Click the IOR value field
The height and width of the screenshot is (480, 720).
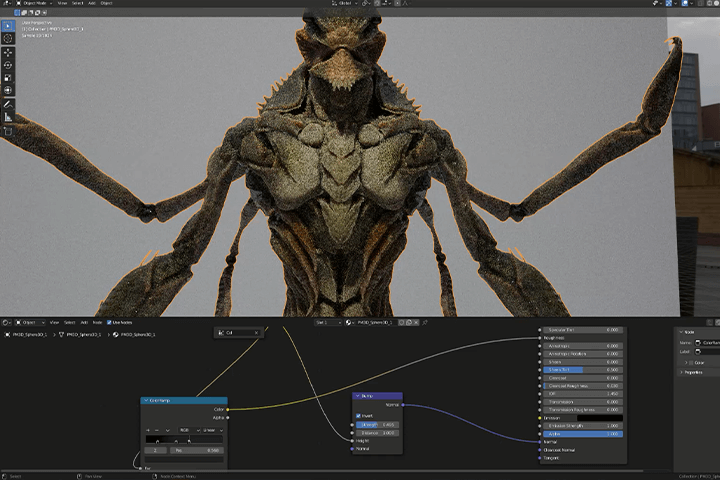[583, 394]
